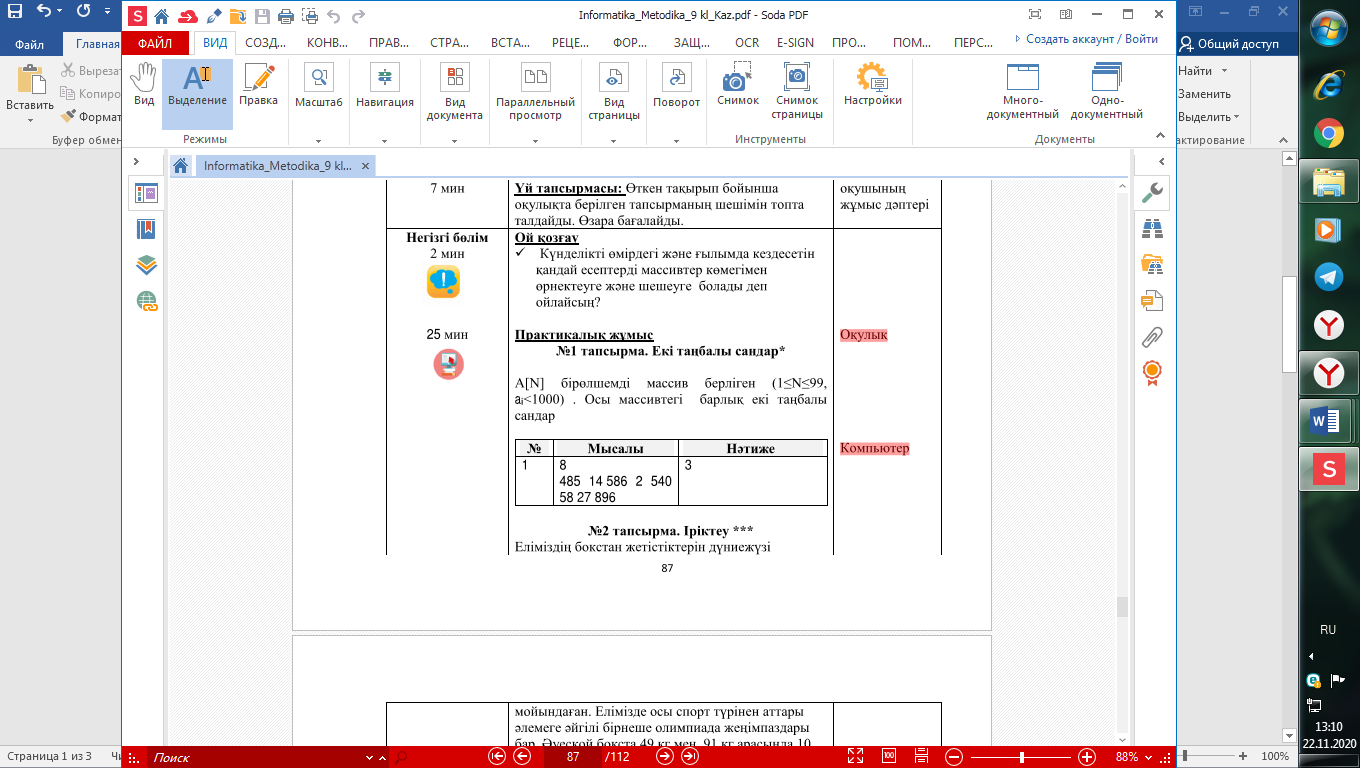Expand the Масштаб dropdown
This screenshot has width=1360, height=768.
pos(318,141)
